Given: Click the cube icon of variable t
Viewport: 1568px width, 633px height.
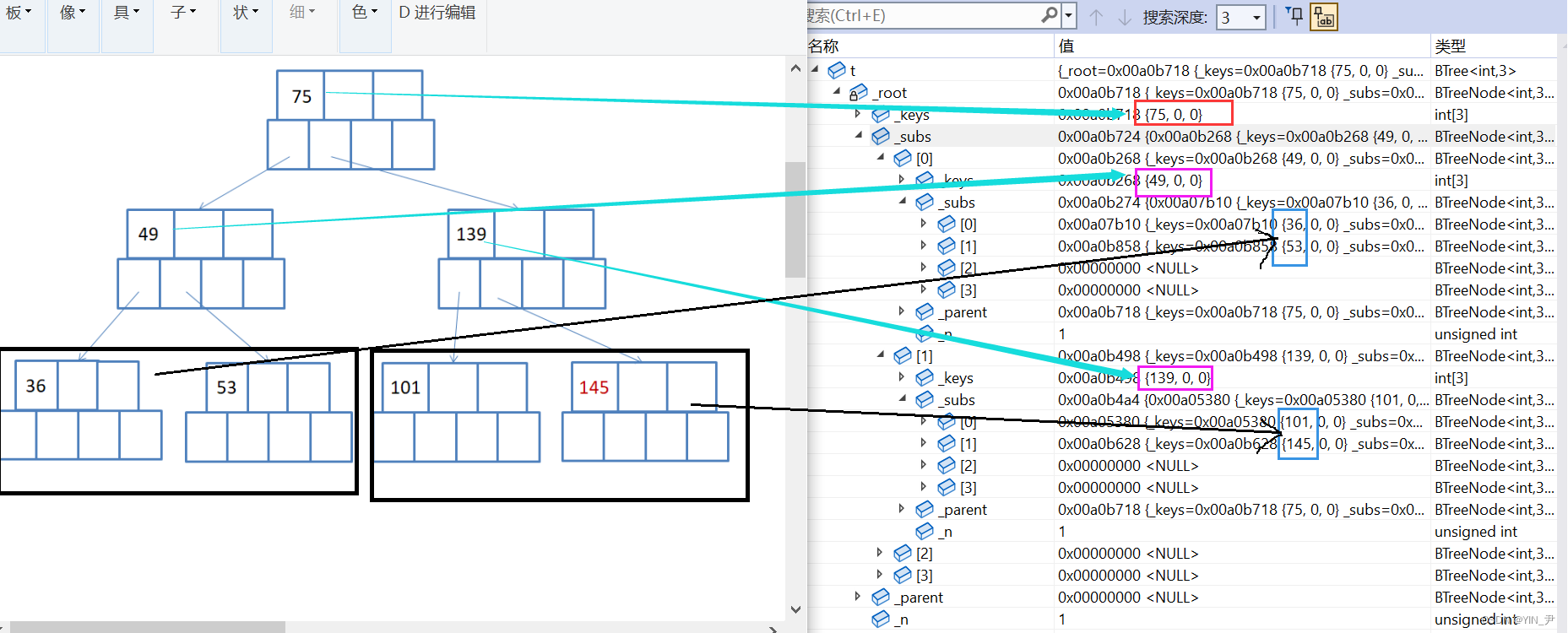Looking at the screenshot, I should [837, 70].
